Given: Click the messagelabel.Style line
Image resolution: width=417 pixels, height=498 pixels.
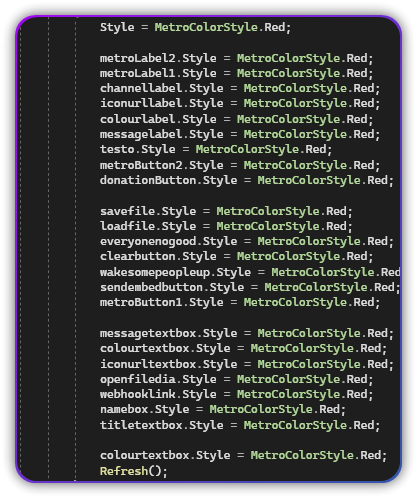Looking at the screenshot, I should 240,134.
